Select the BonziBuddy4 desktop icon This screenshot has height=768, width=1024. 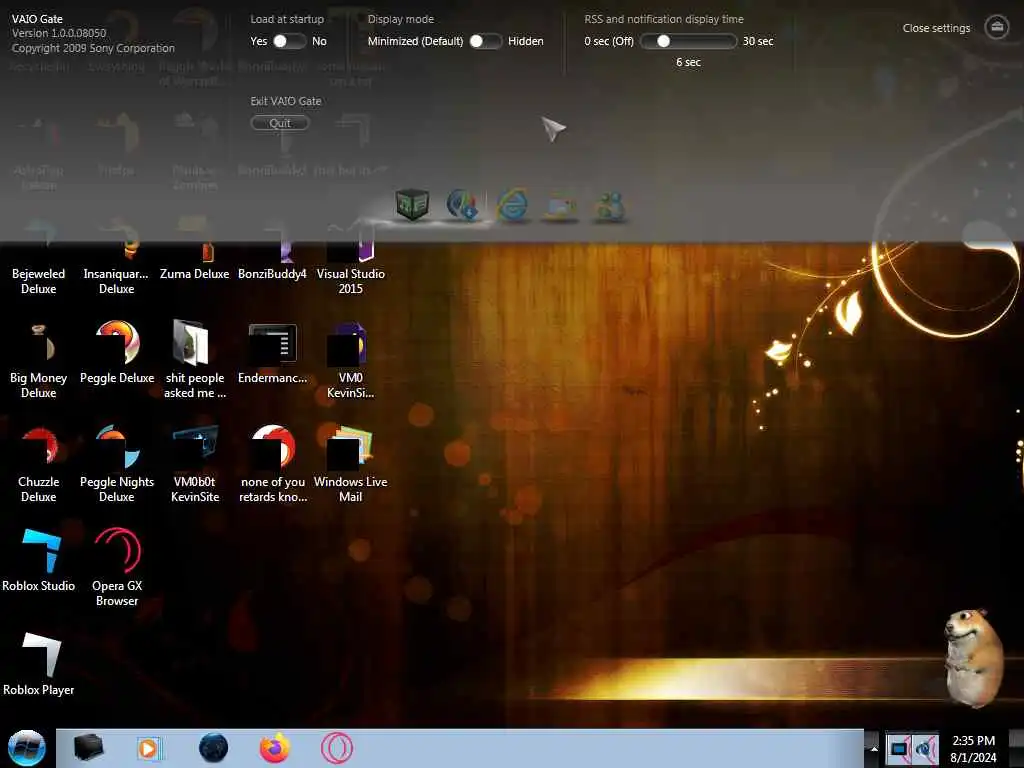(272, 253)
